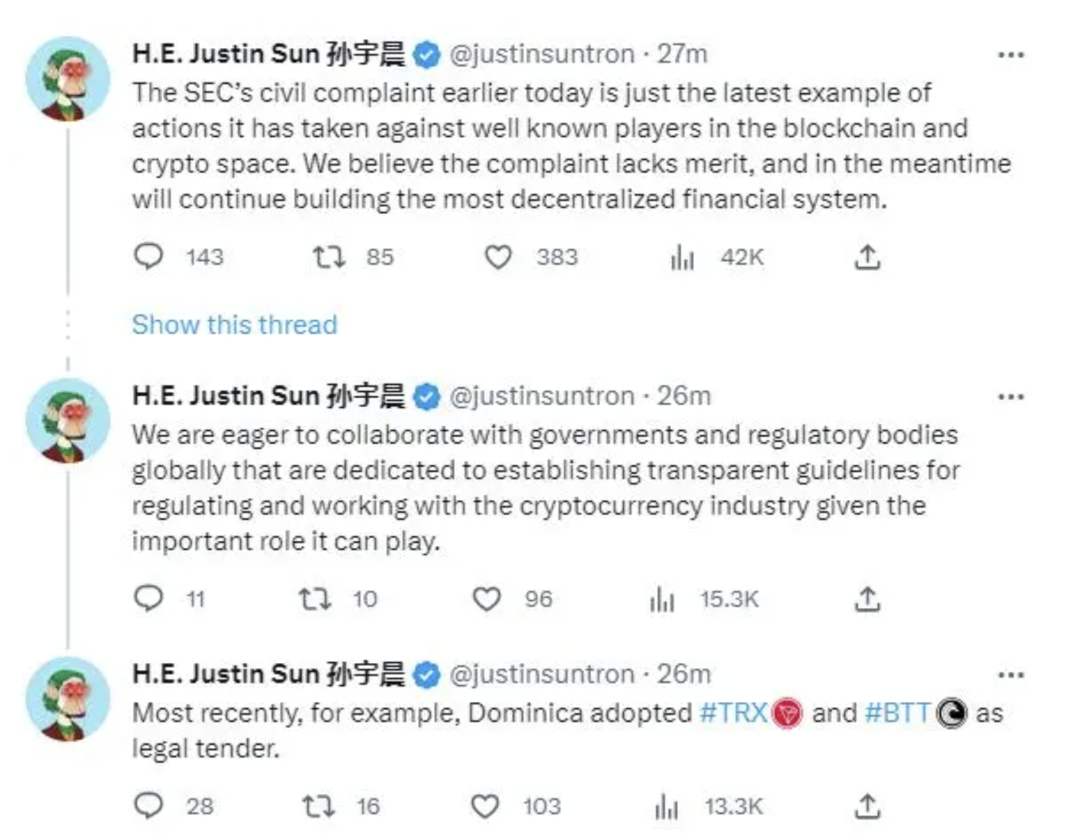Share the SEC civil complaint tweet
This screenshot has height=838, width=1080.
867,258
